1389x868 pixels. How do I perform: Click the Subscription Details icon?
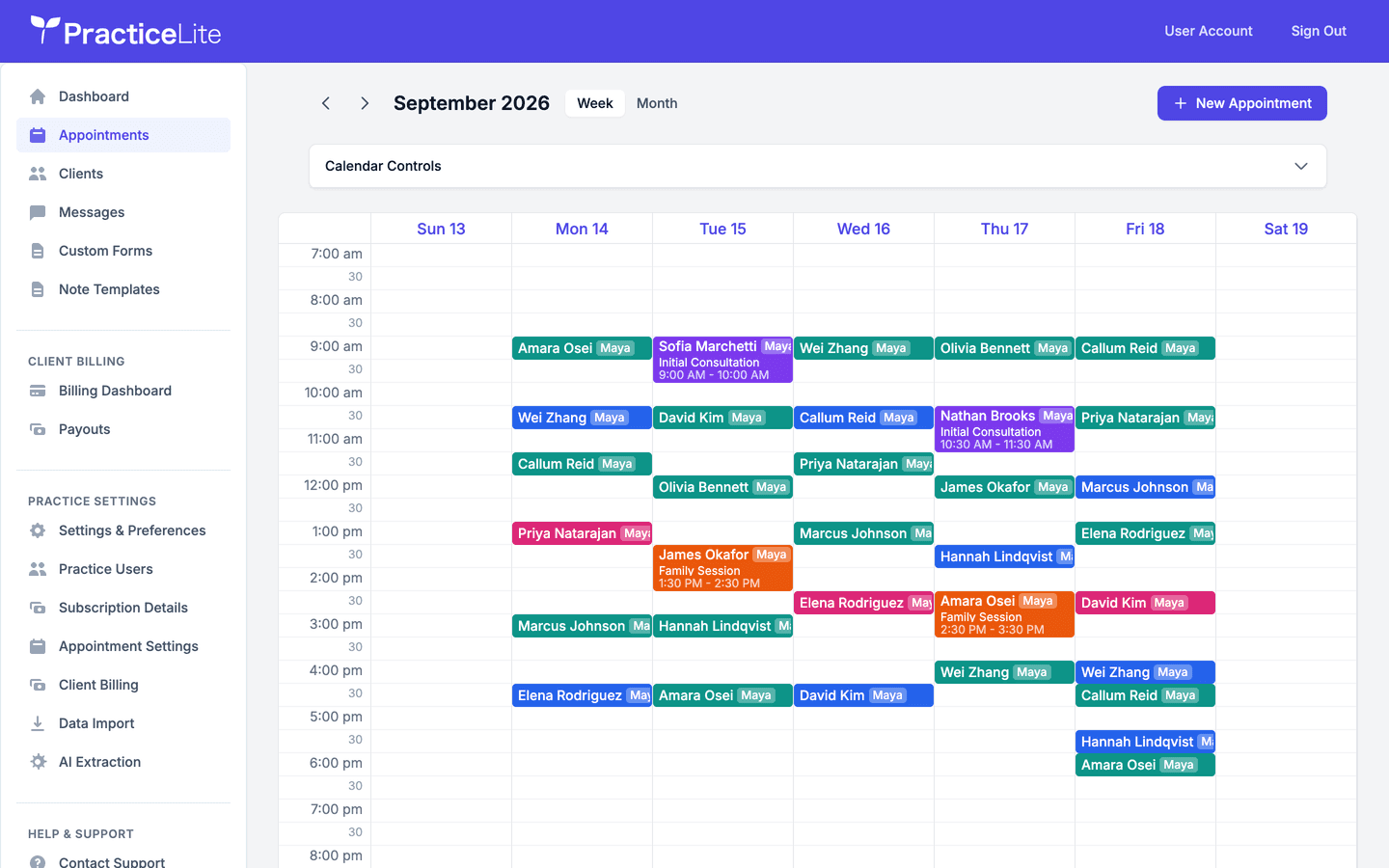click(38, 608)
